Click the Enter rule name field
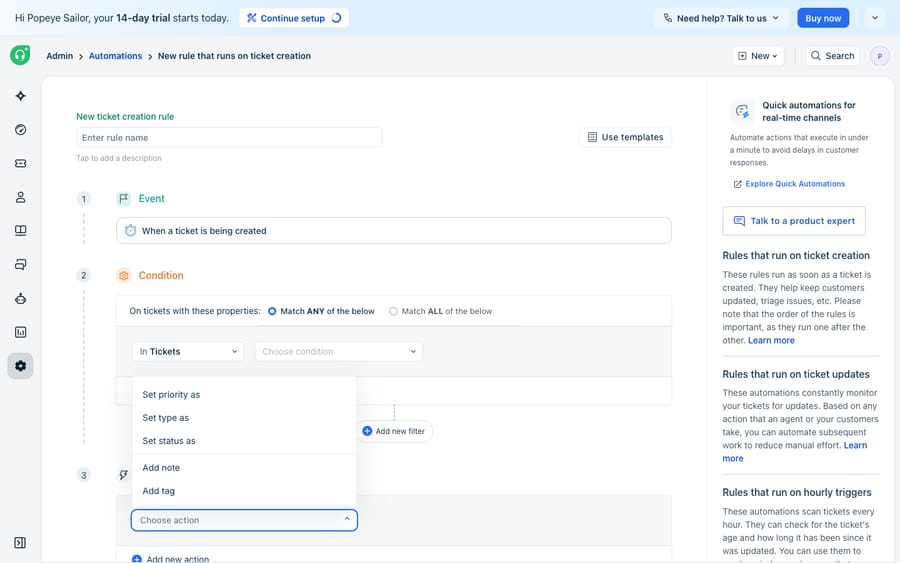The height and width of the screenshot is (563, 900). point(229,137)
